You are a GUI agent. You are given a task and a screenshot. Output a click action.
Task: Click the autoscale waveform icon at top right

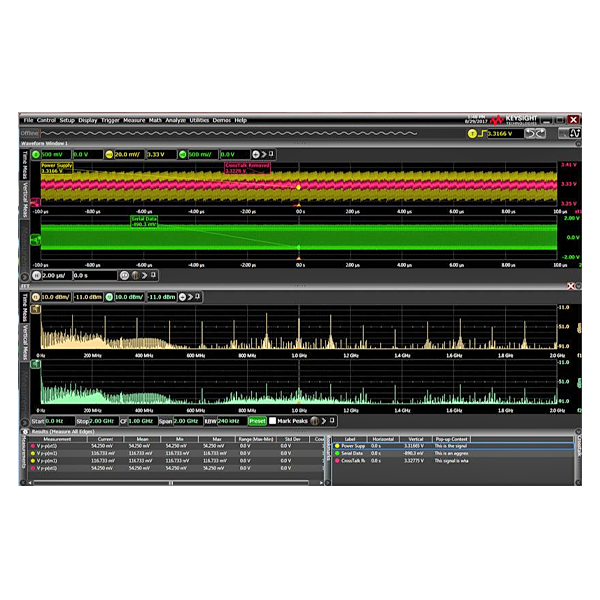[575, 134]
